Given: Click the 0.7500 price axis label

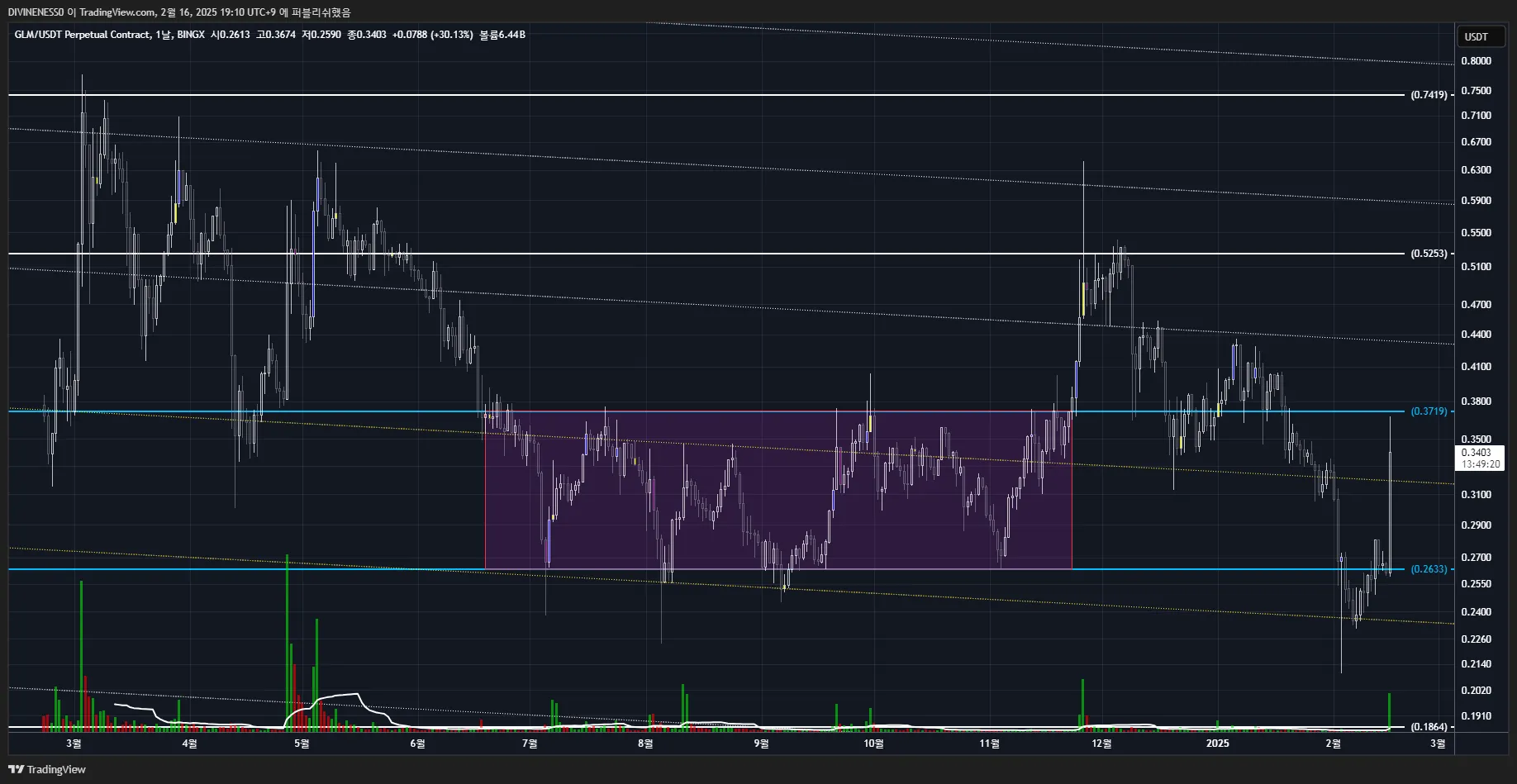Looking at the screenshot, I should point(1477,91).
